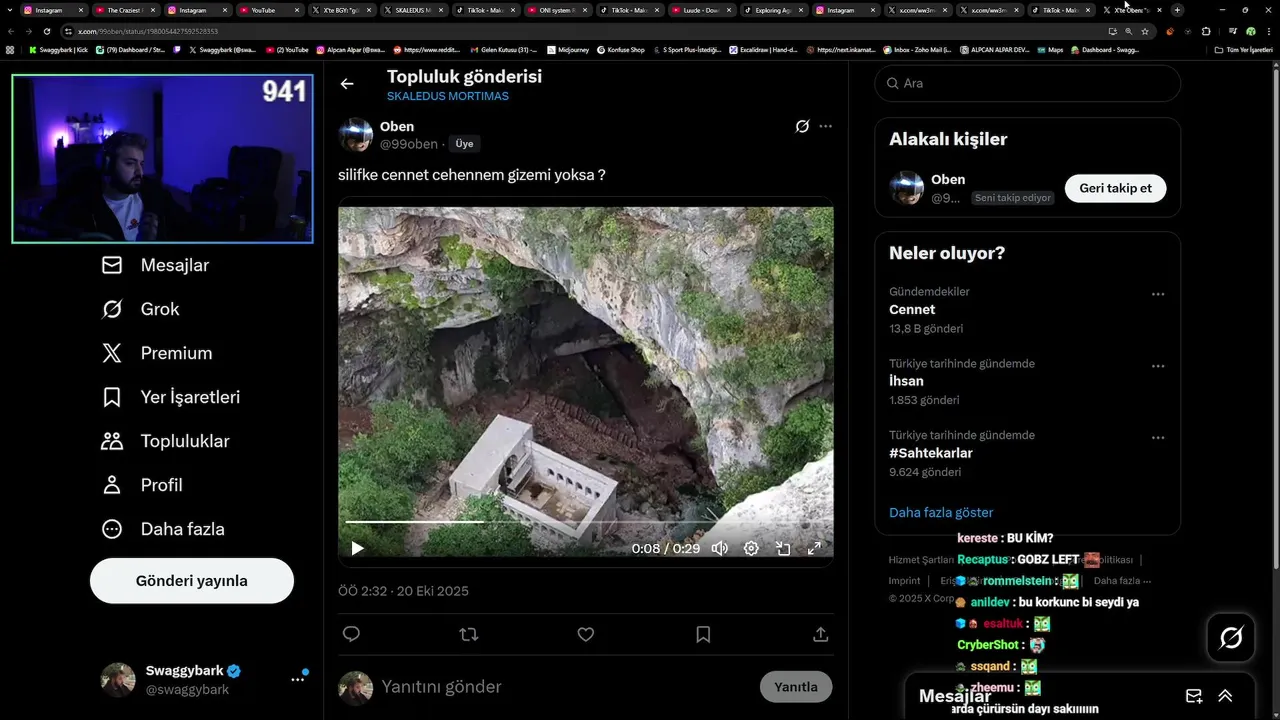Open the @99oben handle link
1280x720 pixels.
coord(409,144)
